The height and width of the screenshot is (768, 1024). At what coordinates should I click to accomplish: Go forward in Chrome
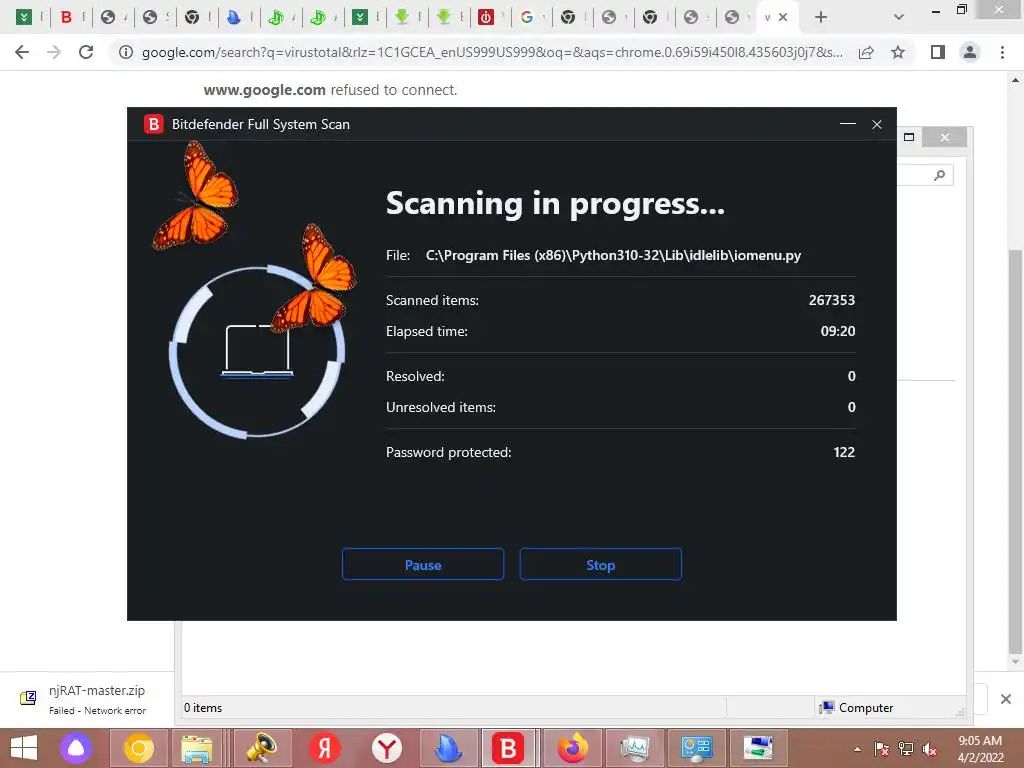point(54,52)
